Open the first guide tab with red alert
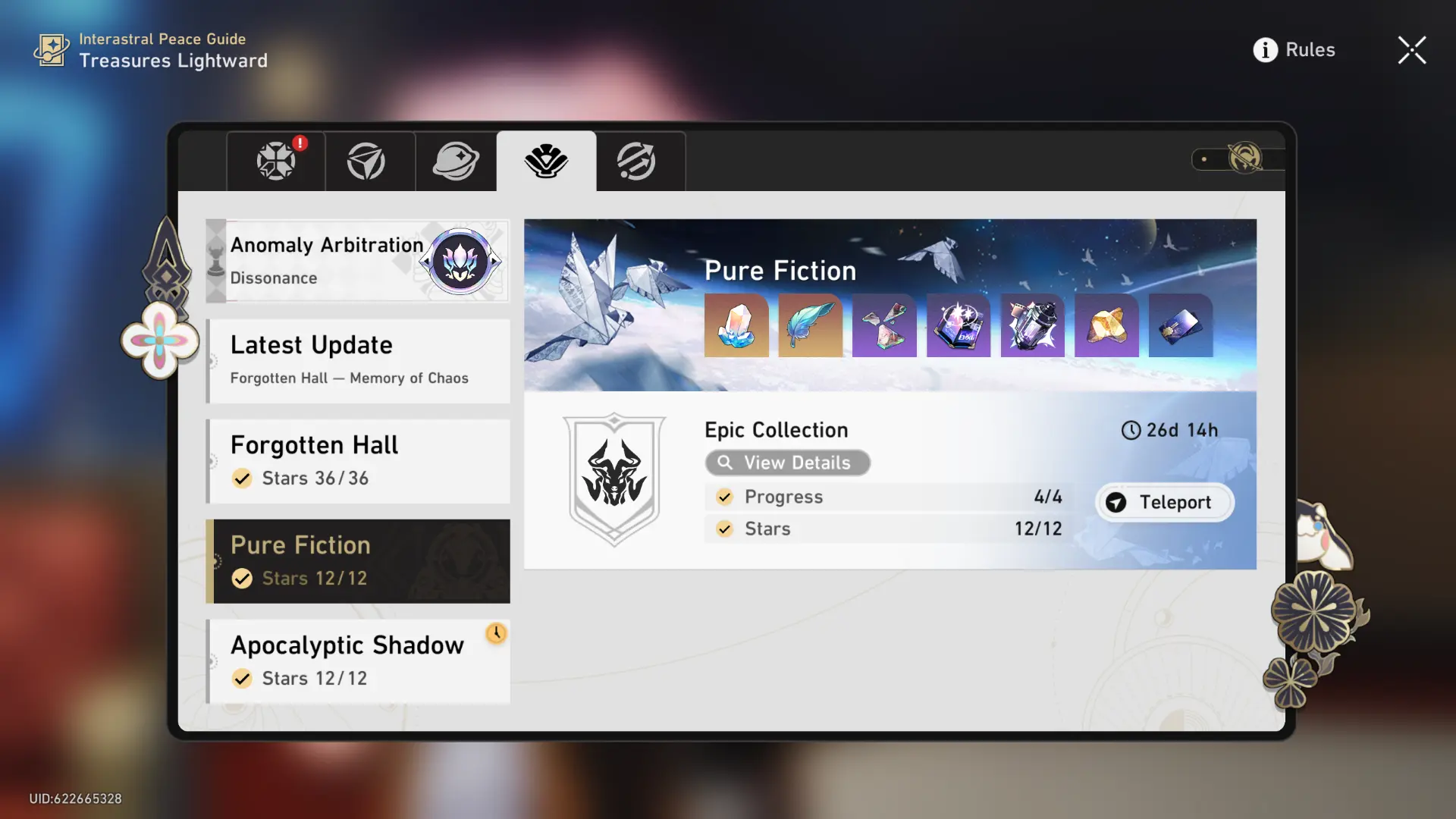The width and height of the screenshot is (1456, 819). click(x=276, y=161)
